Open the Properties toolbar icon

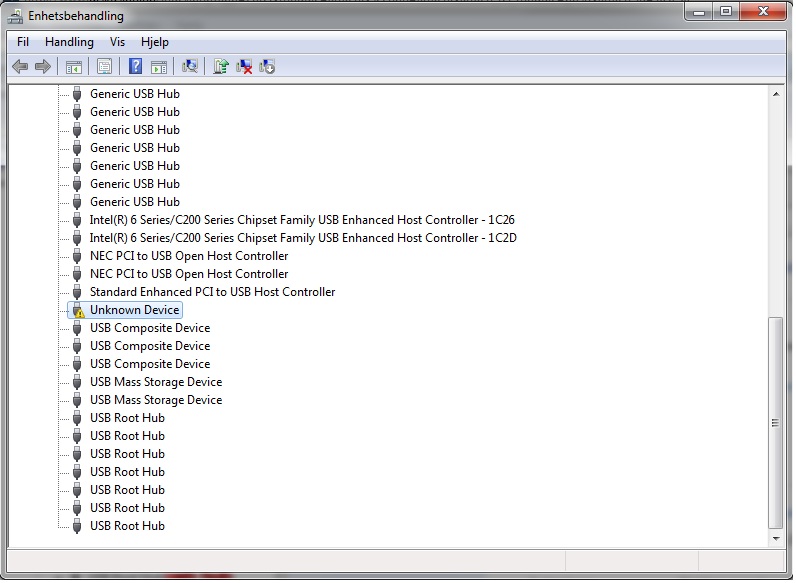[x=105, y=67]
